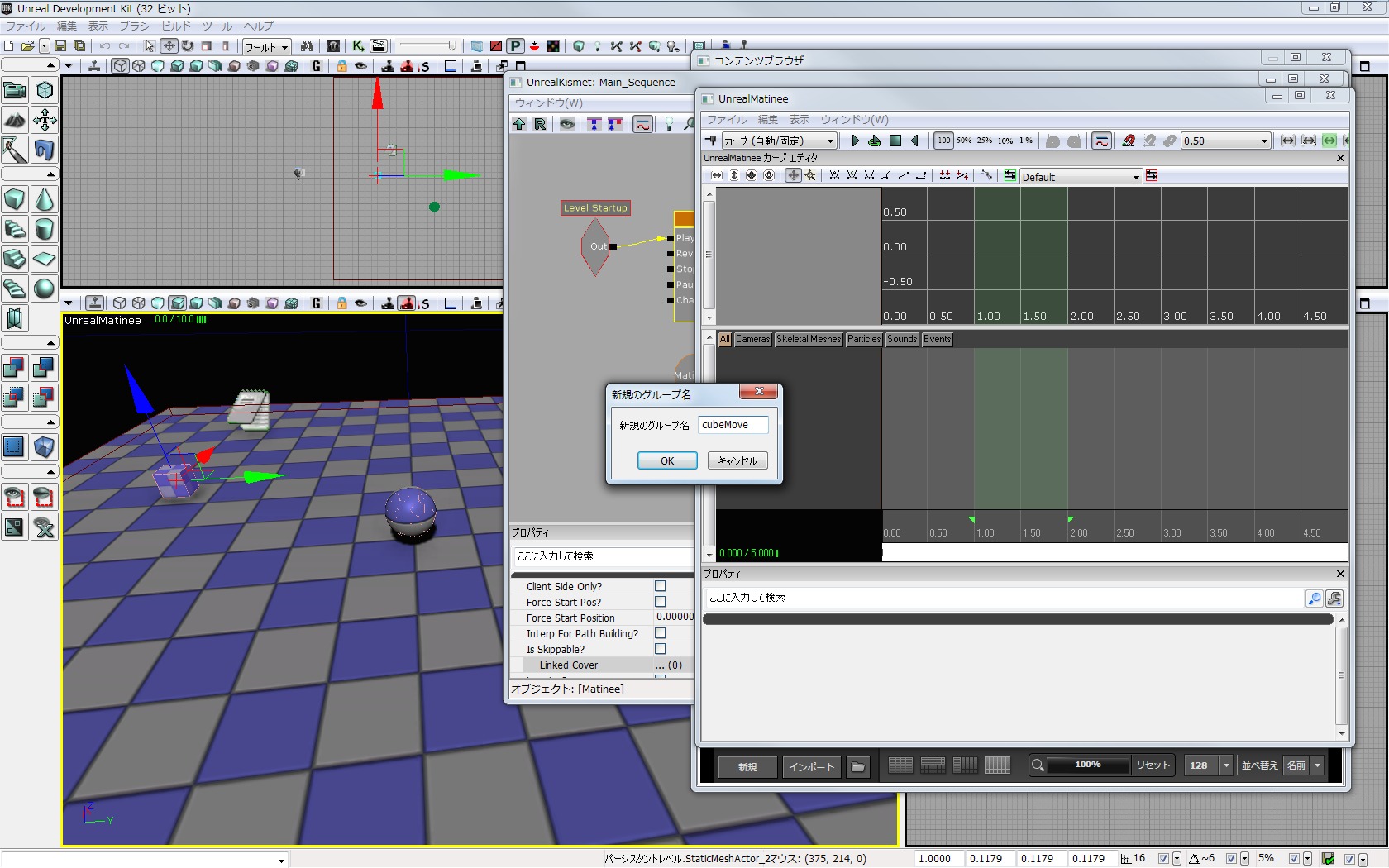
Task: Open UnrealMatinee with the clapperboard icon
Action: [379, 46]
